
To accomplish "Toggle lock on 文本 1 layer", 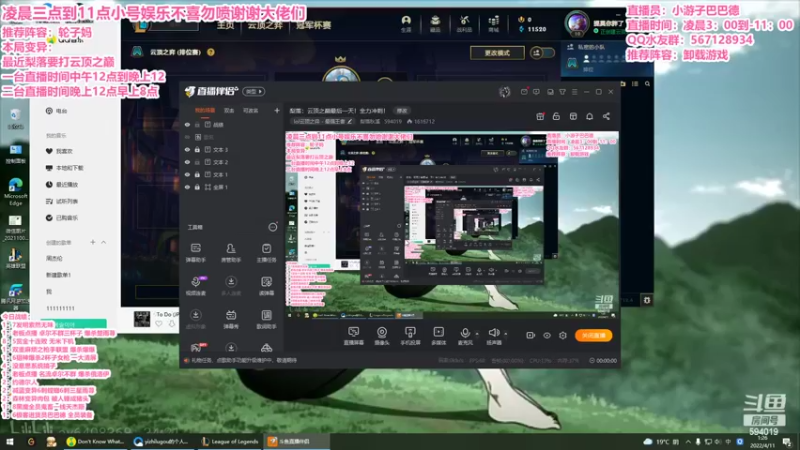I will tap(197, 174).
